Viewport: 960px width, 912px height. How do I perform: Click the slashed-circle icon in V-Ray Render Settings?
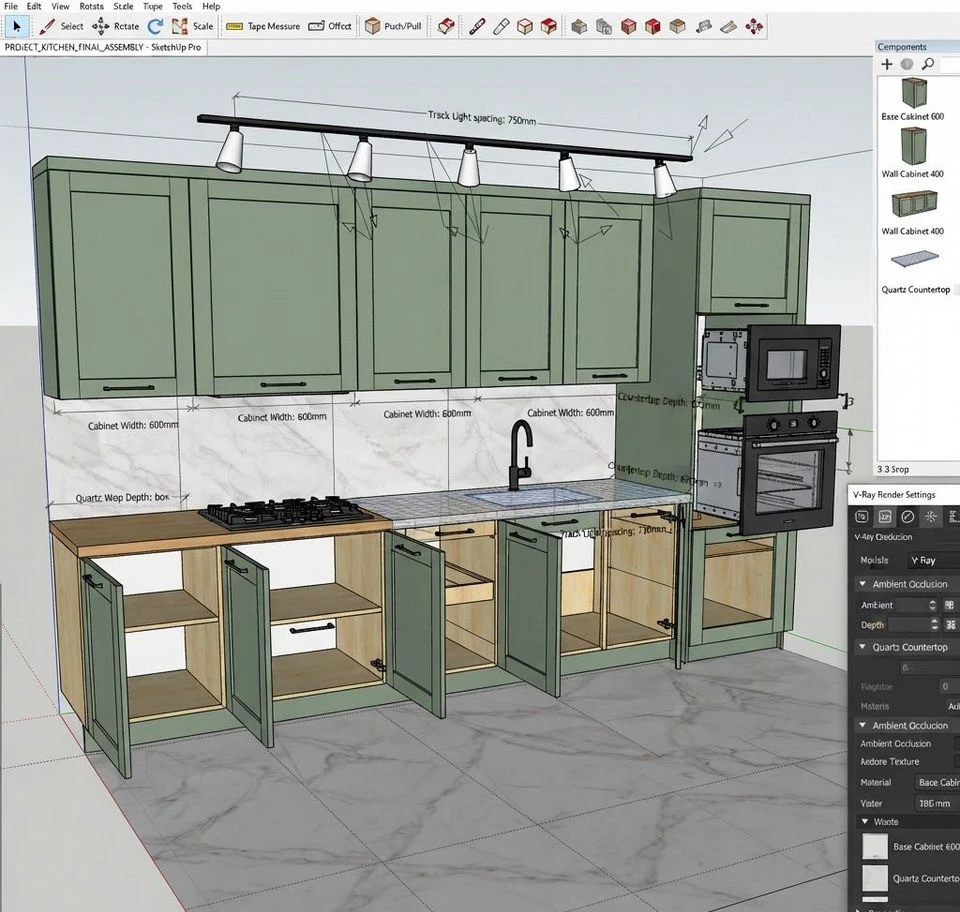(x=907, y=517)
